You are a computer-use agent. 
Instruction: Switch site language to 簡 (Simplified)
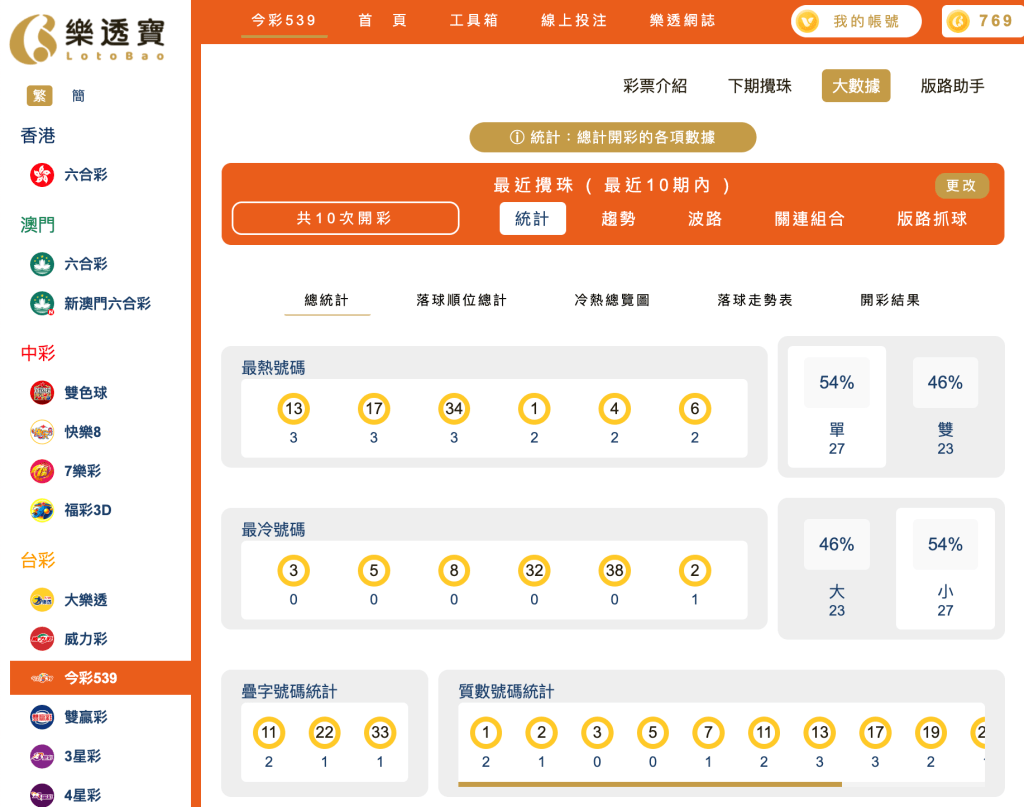click(x=78, y=95)
